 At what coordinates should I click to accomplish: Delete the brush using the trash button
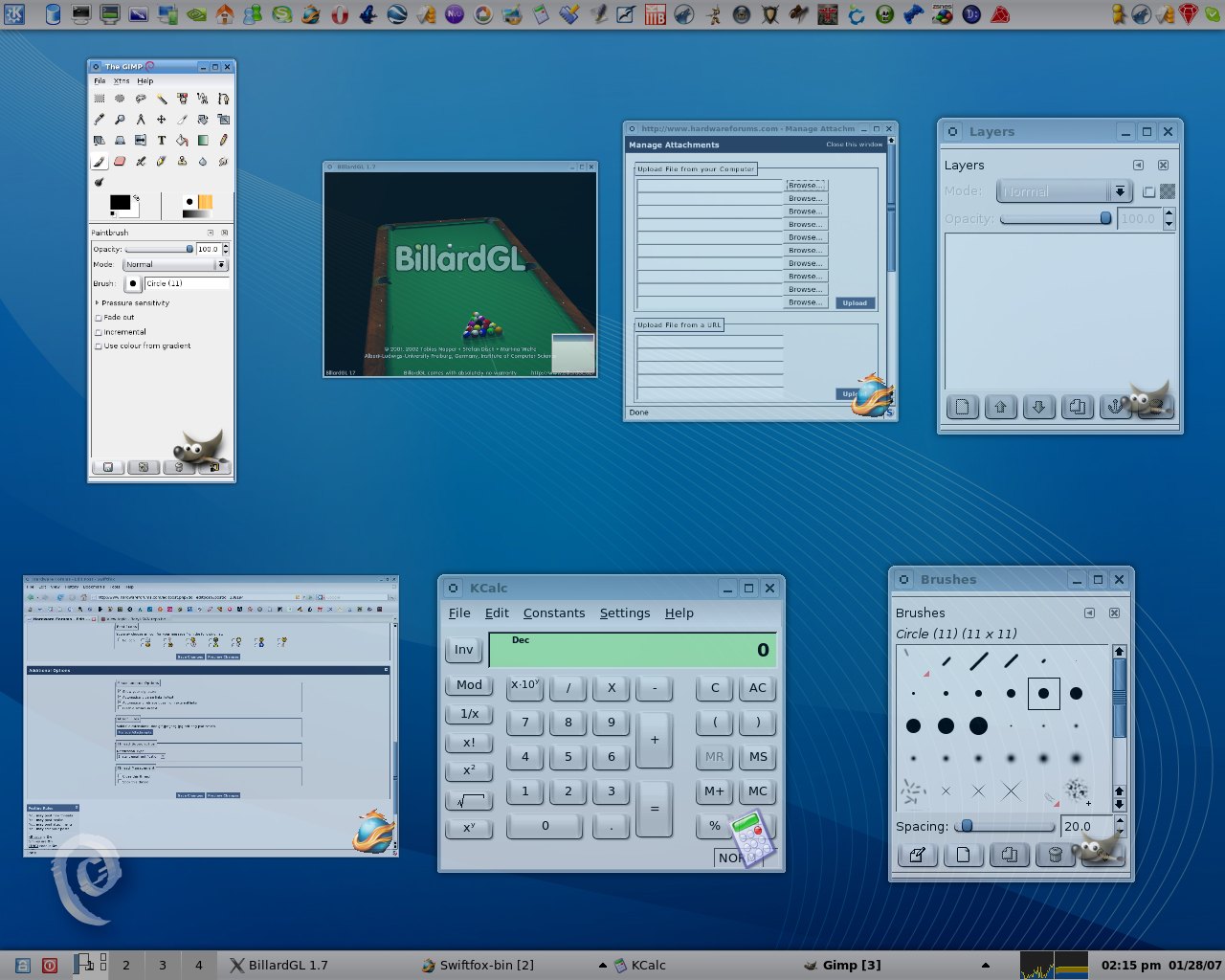(x=1055, y=855)
